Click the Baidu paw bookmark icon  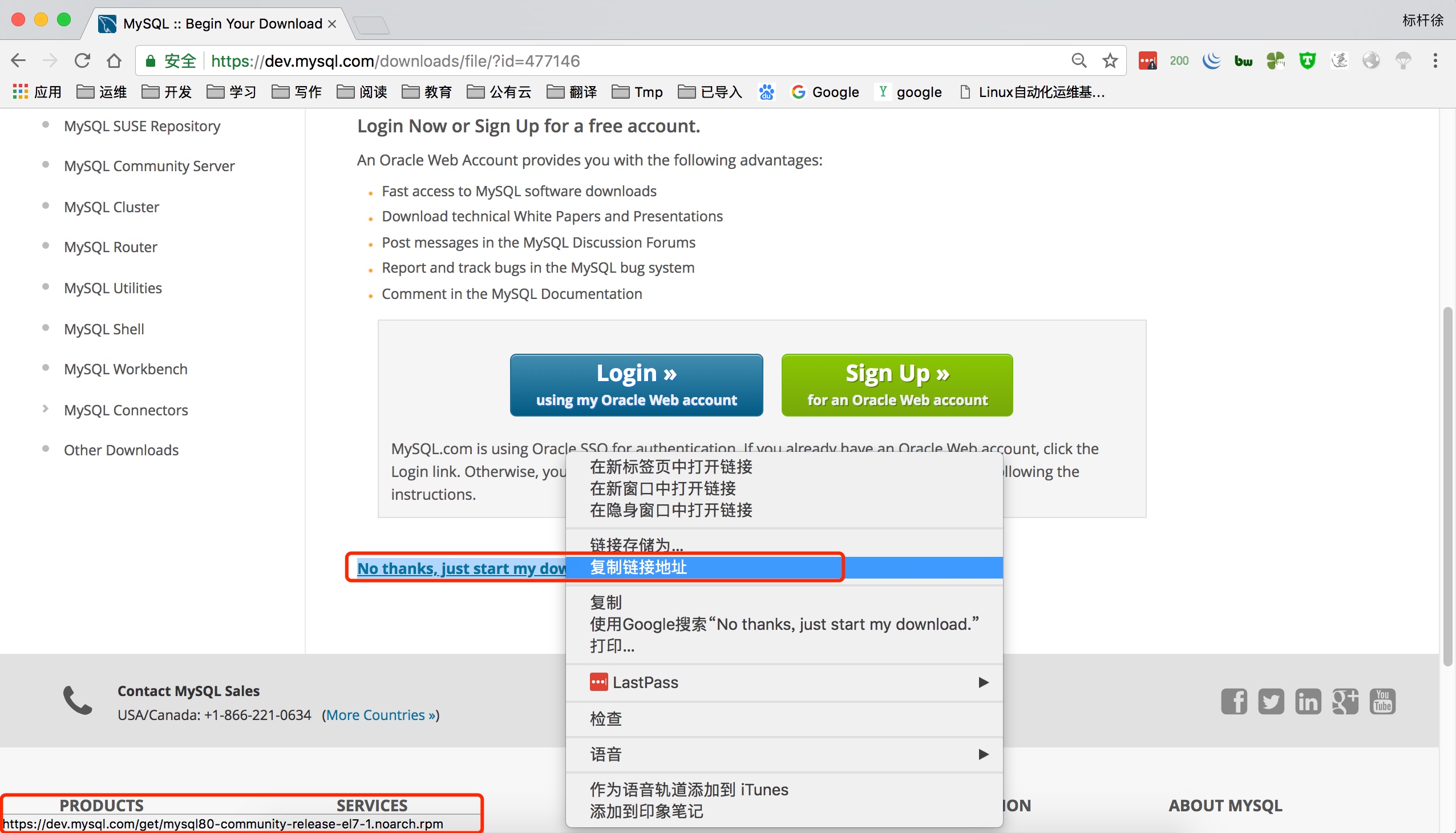[x=767, y=91]
